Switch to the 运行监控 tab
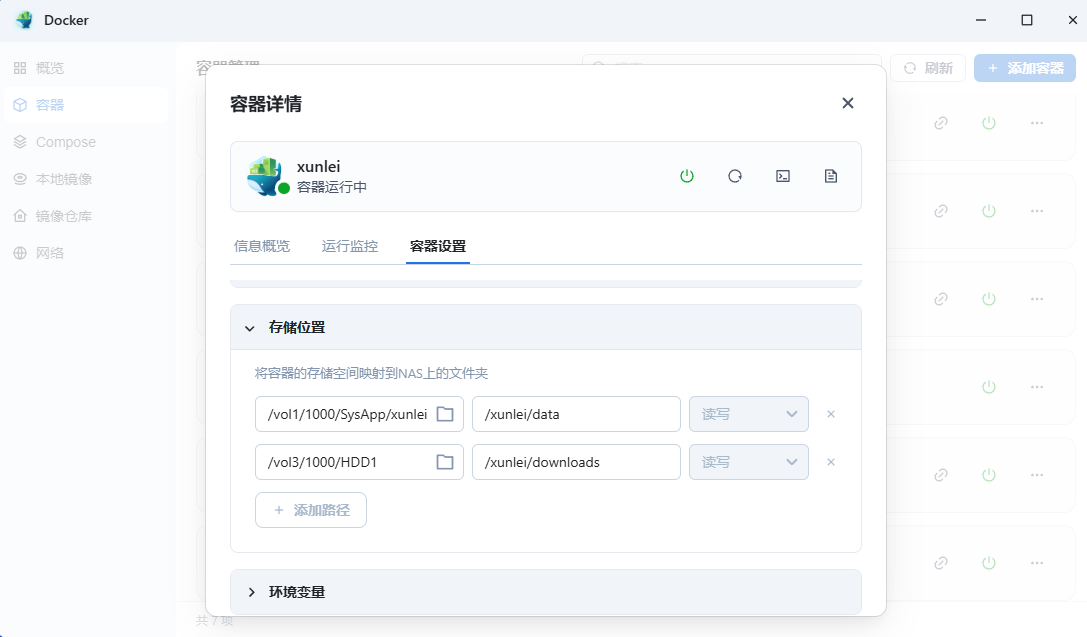This screenshot has height=637, width=1087. 350,246
